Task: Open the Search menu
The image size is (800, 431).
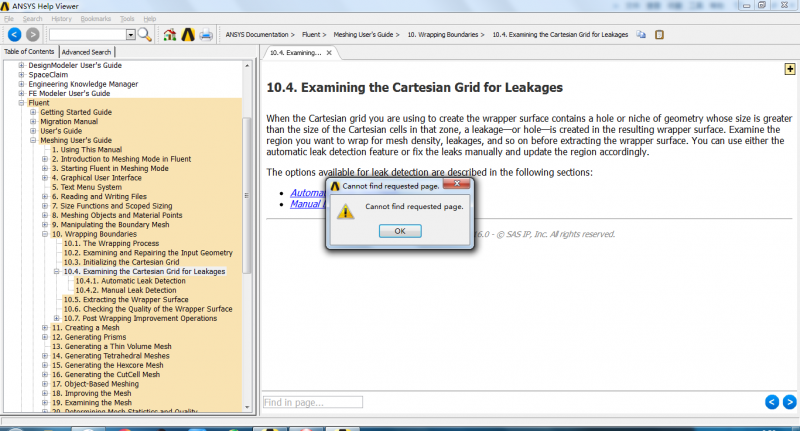Action: pos(33,19)
